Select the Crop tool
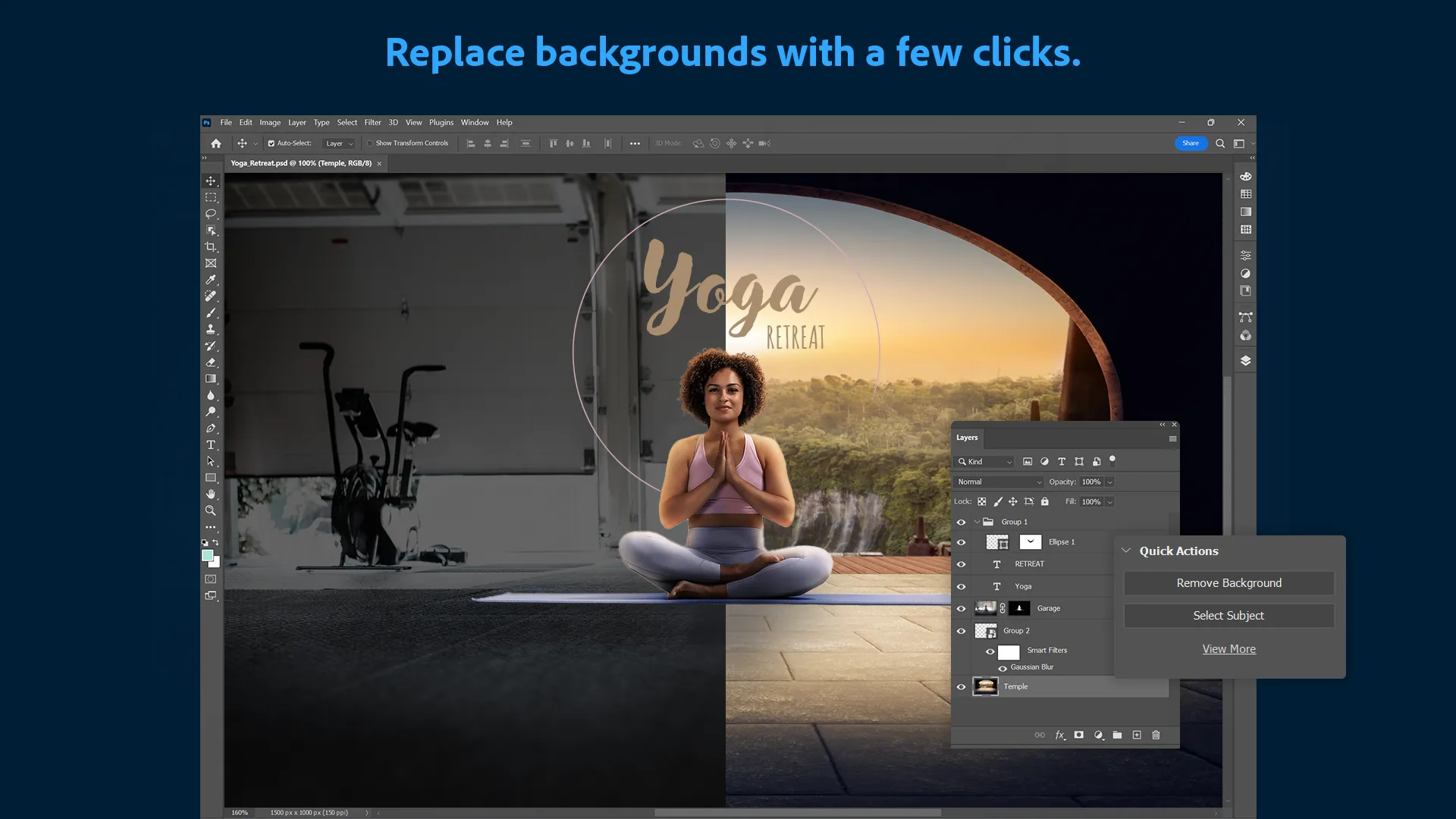The width and height of the screenshot is (1456, 819). tap(211, 247)
